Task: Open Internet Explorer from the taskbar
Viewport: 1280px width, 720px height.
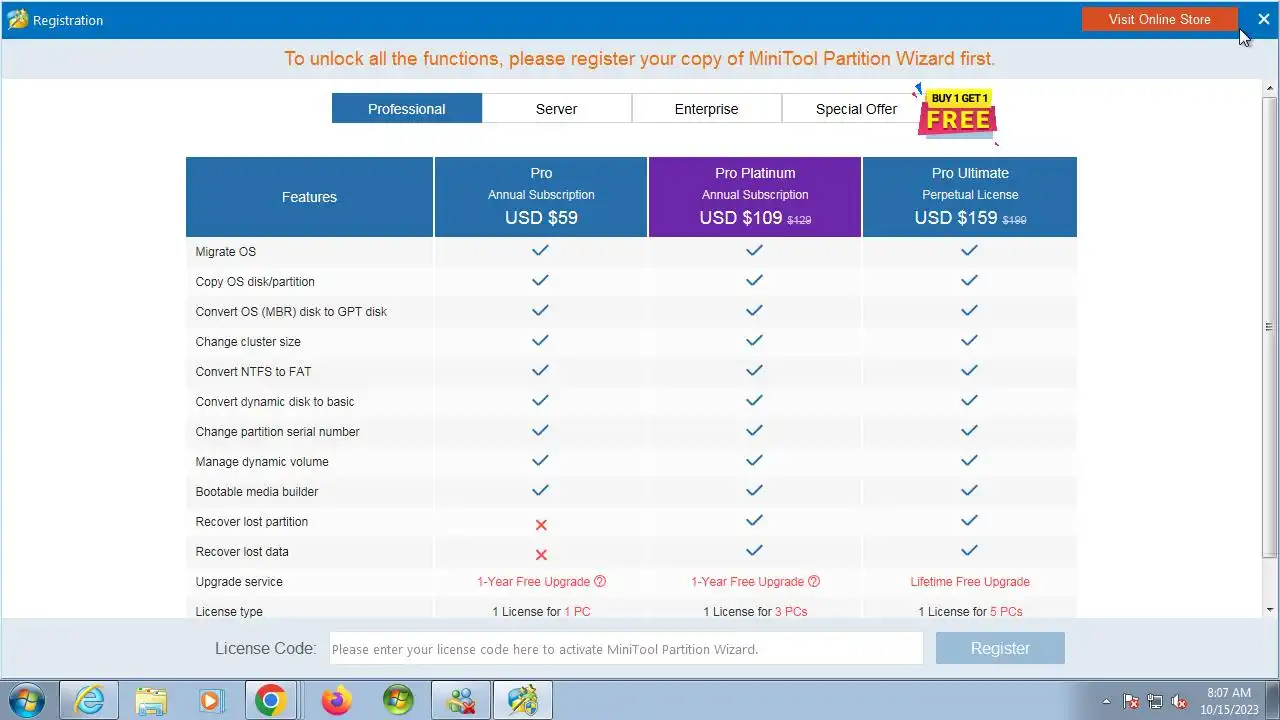Action: 89,700
